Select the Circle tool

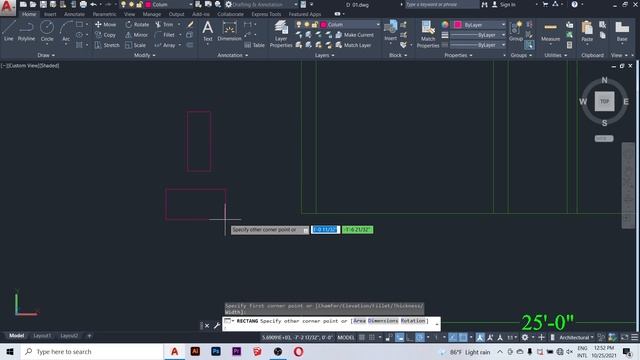pos(47,31)
